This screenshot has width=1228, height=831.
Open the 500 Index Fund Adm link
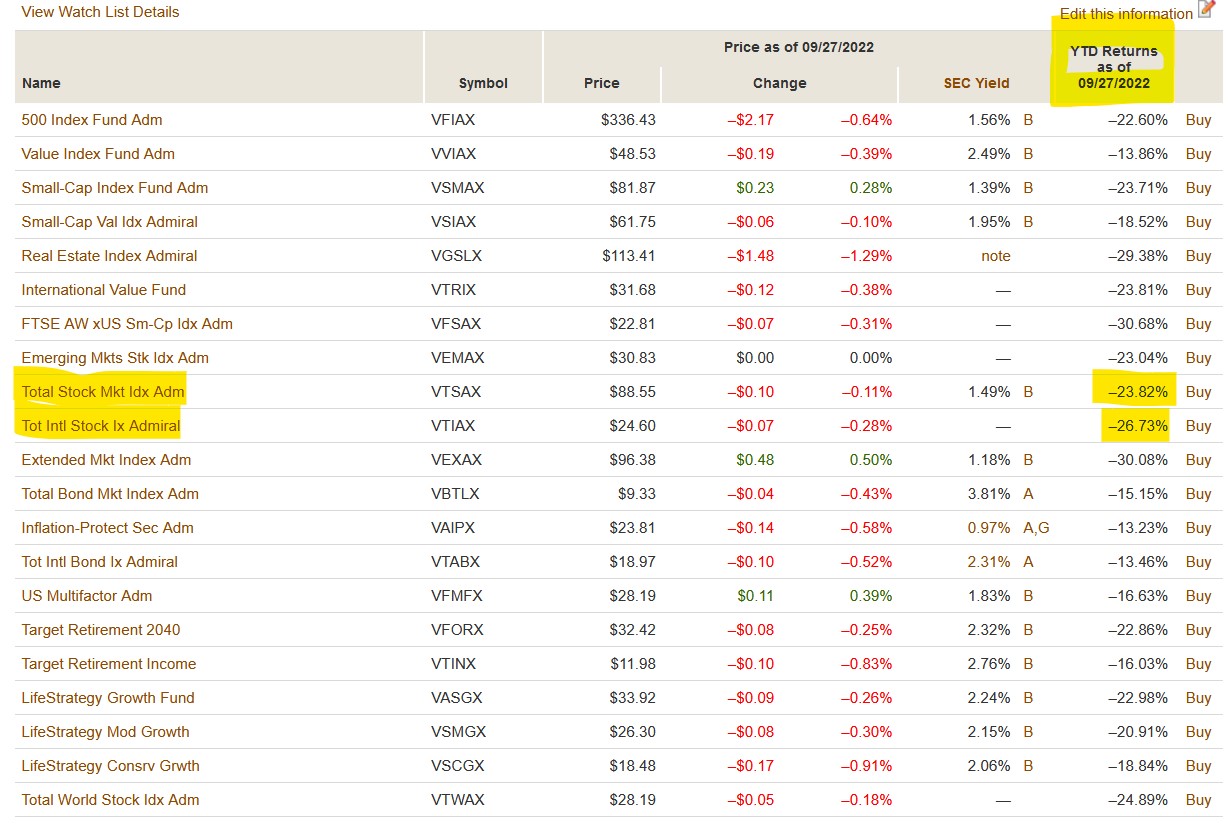(92, 120)
